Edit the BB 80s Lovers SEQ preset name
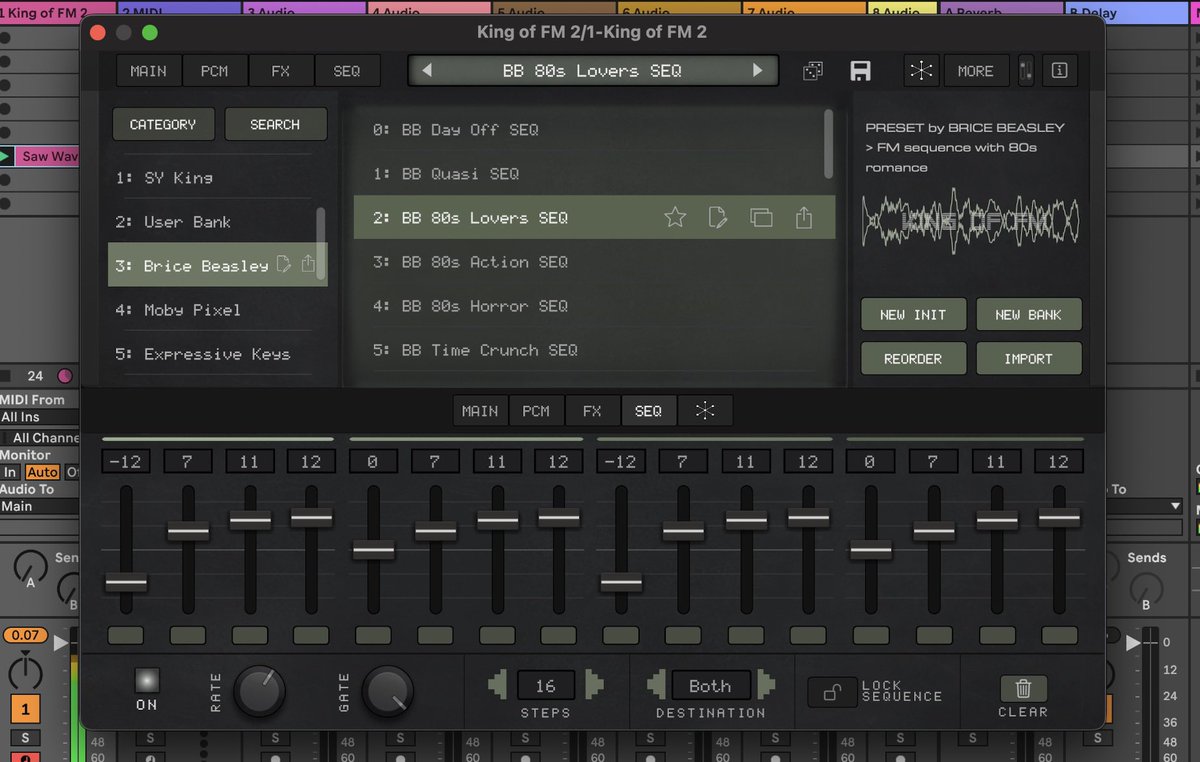Viewport: 1200px width, 762px height. (x=717, y=217)
